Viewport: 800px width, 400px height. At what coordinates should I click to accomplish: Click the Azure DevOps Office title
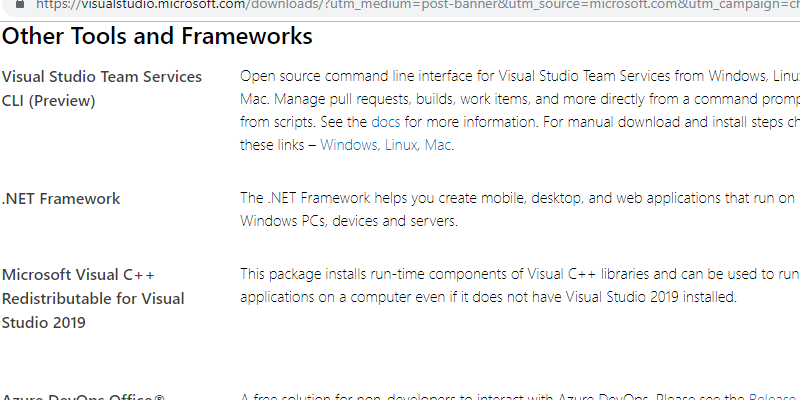tap(84, 396)
